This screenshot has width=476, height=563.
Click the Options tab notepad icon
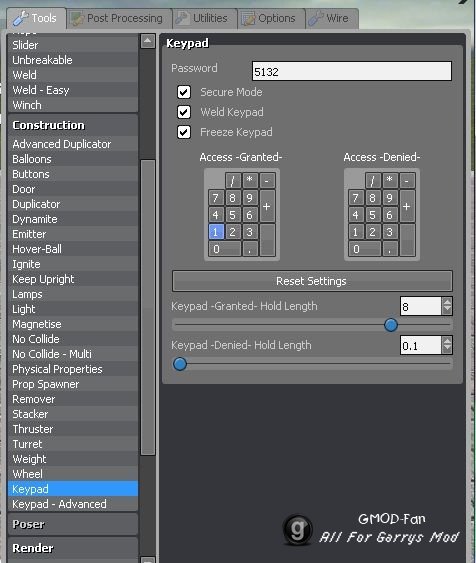[x=248, y=19]
